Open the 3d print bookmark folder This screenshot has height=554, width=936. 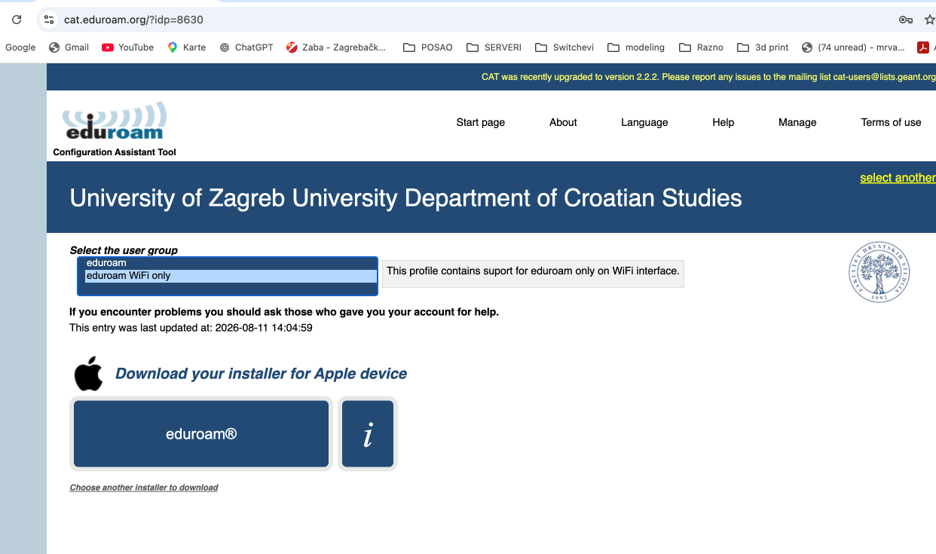tap(762, 47)
